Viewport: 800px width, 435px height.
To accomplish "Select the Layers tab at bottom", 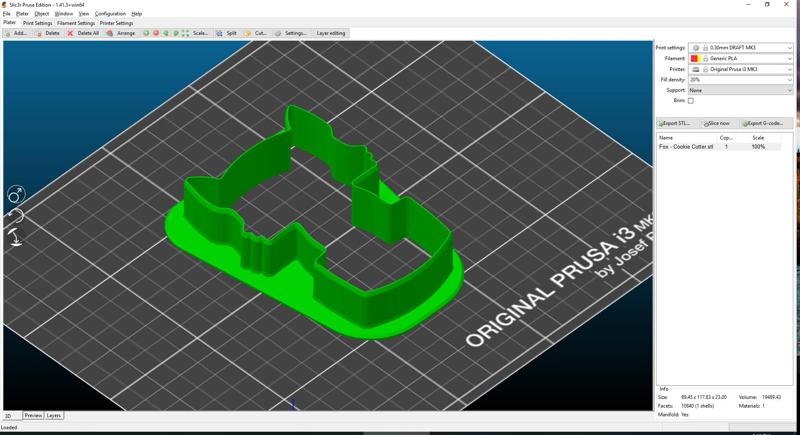I will (54, 416).
